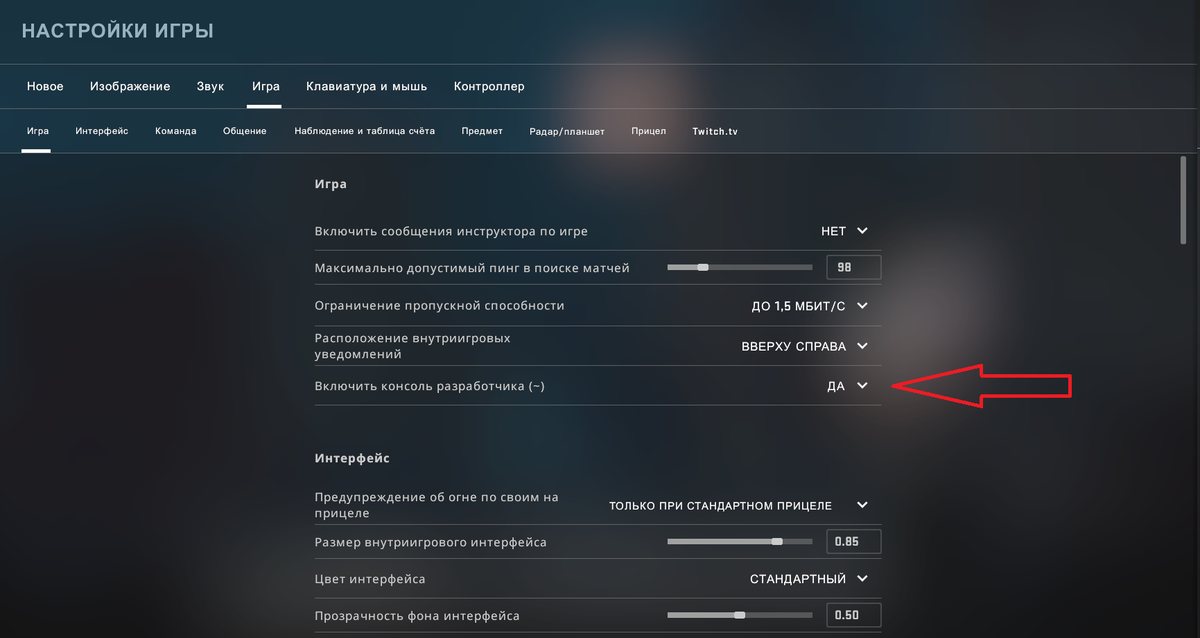This screenshot has width=1200, height=638.
Task: Open the bandwidth limit ДО 1,5 МБИТ/С dropdown
Action: [x=810, y=306]
